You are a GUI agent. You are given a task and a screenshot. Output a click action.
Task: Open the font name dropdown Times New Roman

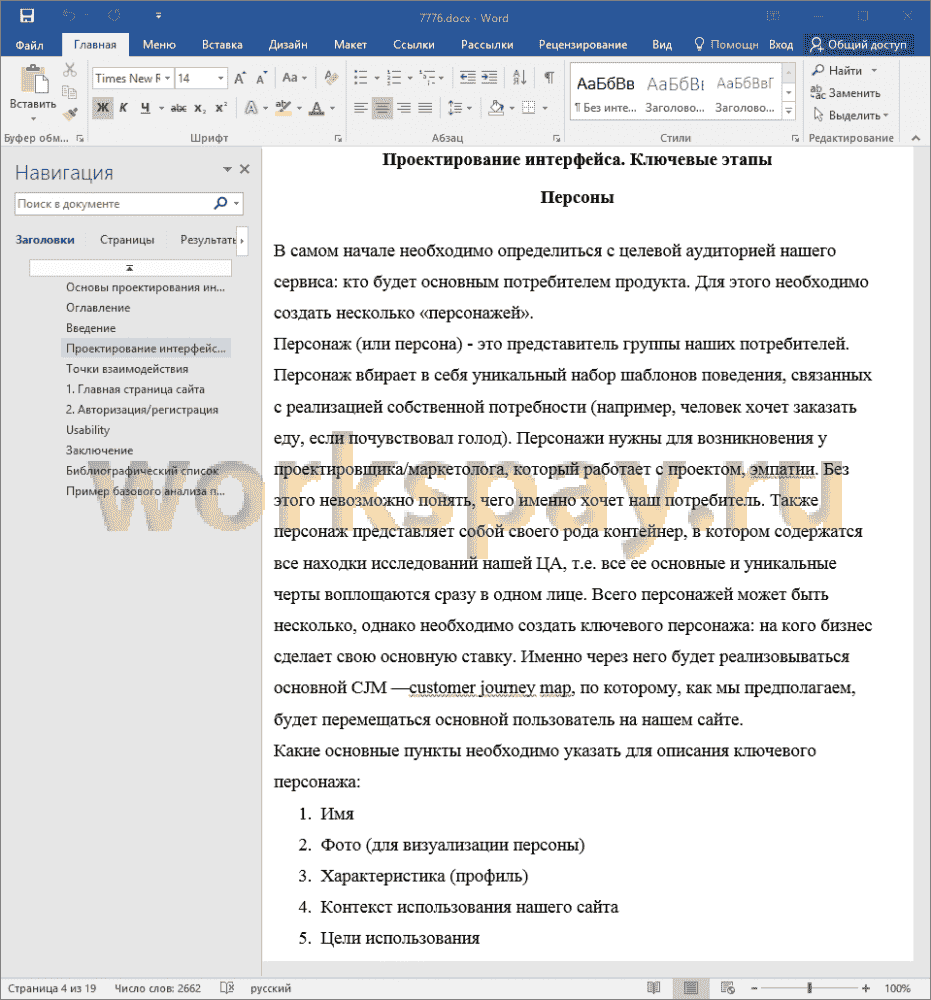tap(168, 78)
